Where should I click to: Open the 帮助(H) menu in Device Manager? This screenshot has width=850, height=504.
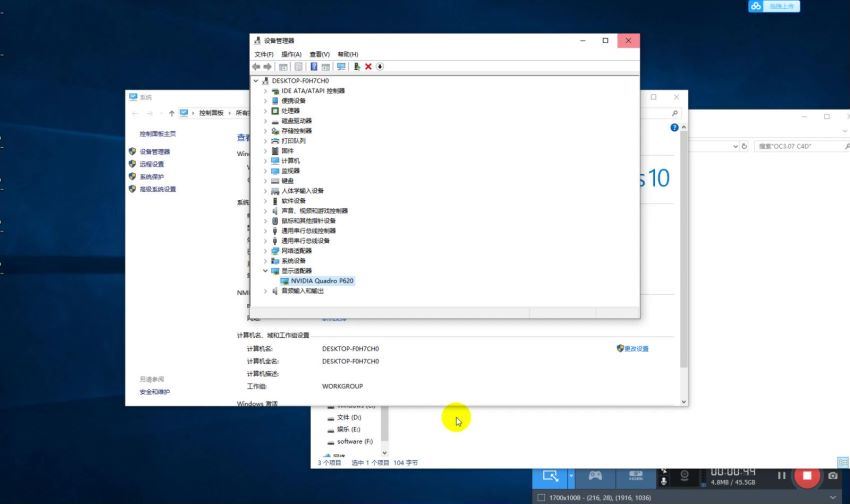(x=347, y=54)
